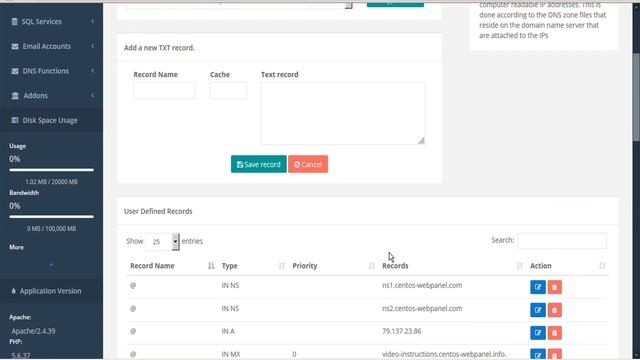Click the Record Name input field
The image size is (640, 360).
(x=164, y=91)
